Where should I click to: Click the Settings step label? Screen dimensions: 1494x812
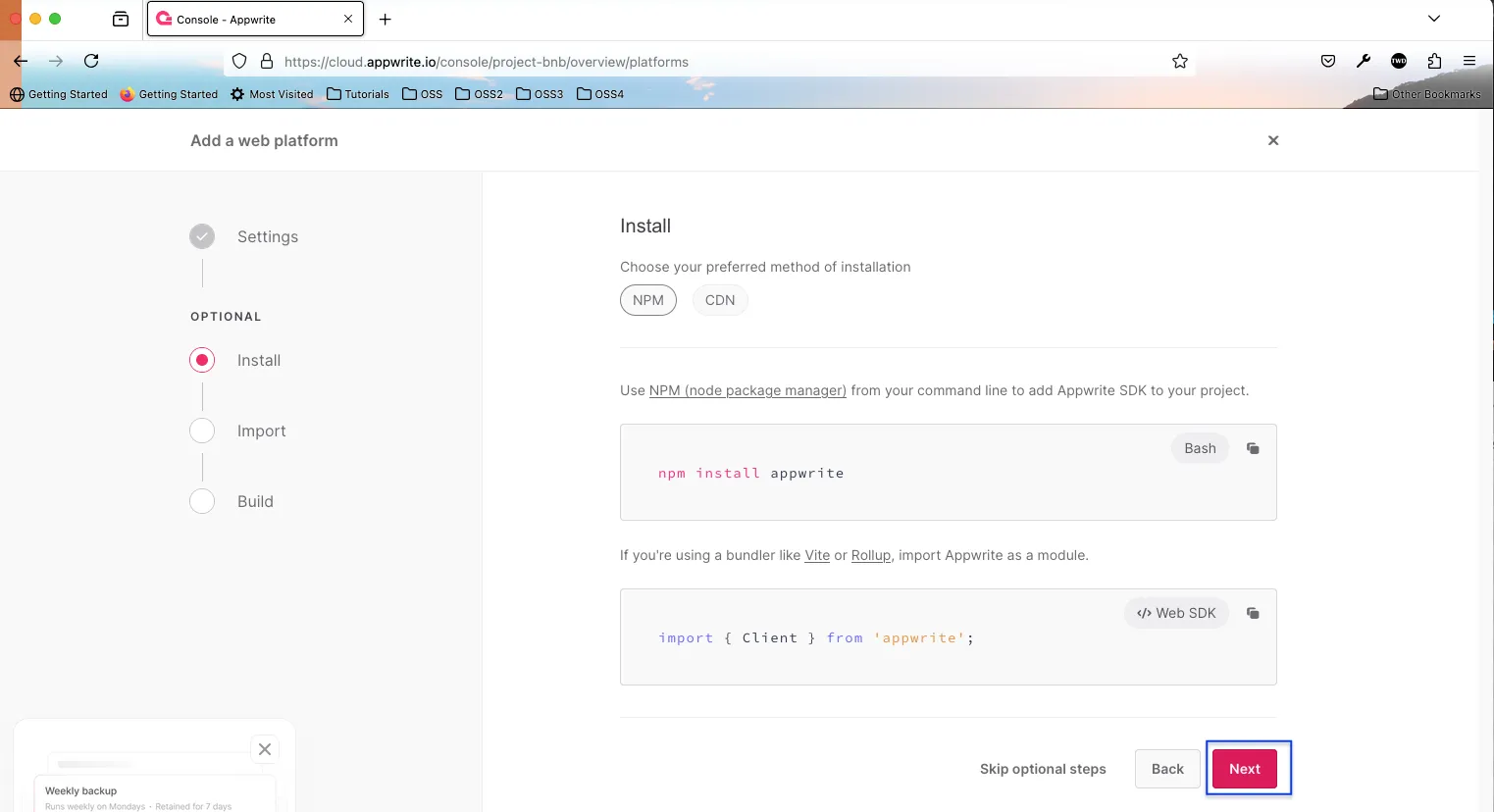click(x=268, y=236)
